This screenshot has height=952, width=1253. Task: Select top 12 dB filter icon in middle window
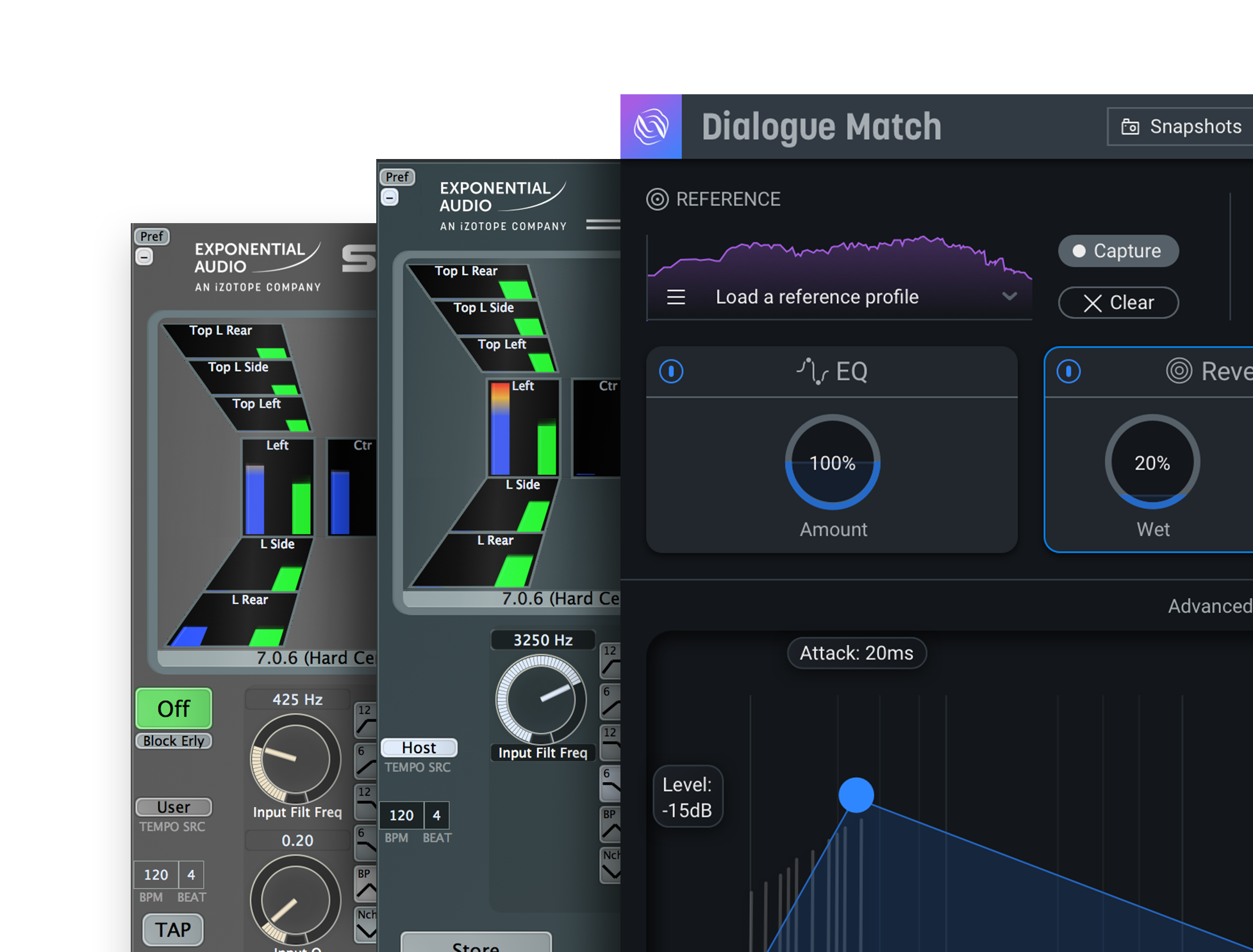click(610, 660)
